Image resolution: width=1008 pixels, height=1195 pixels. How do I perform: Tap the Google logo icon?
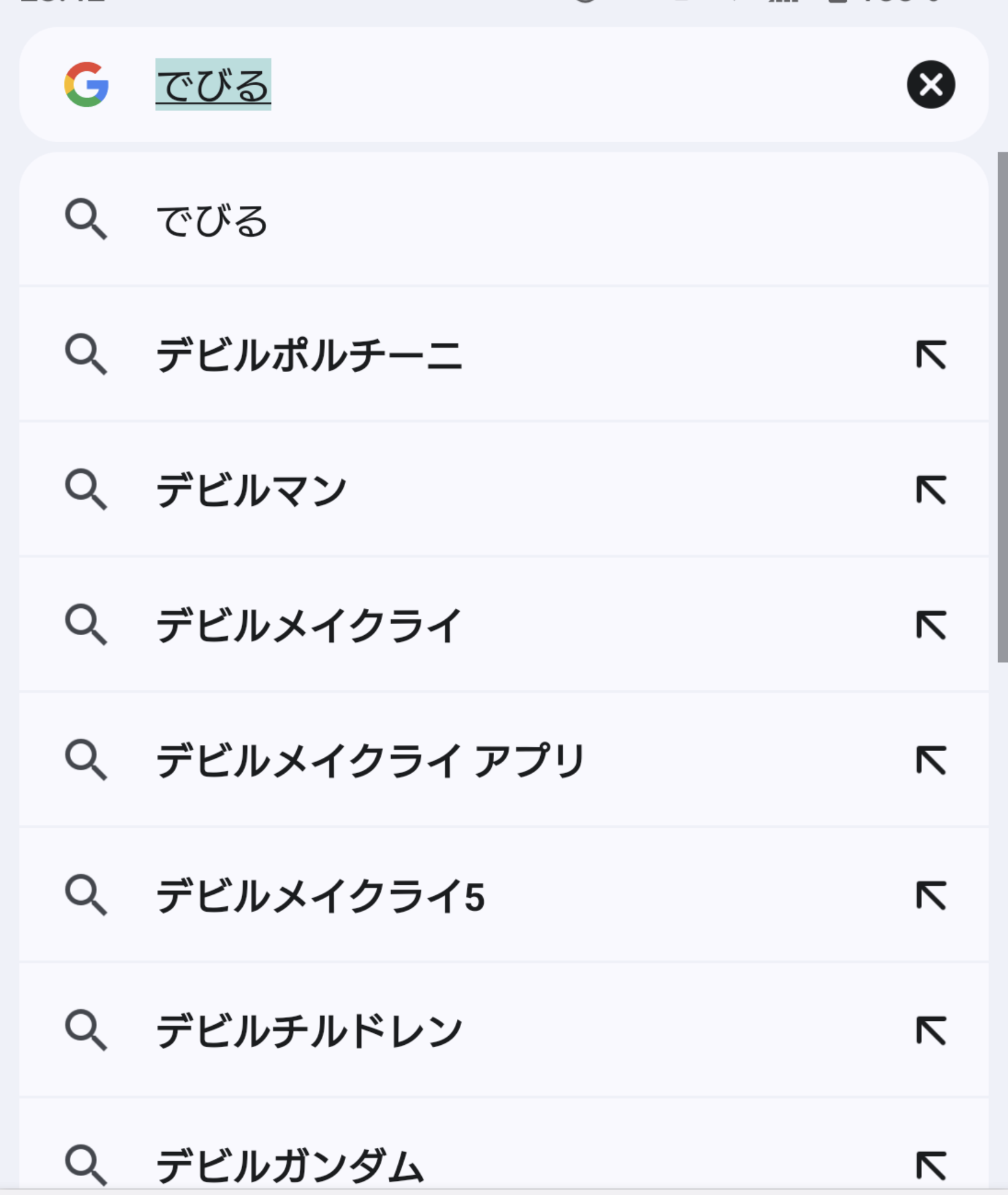pos(86,85)
